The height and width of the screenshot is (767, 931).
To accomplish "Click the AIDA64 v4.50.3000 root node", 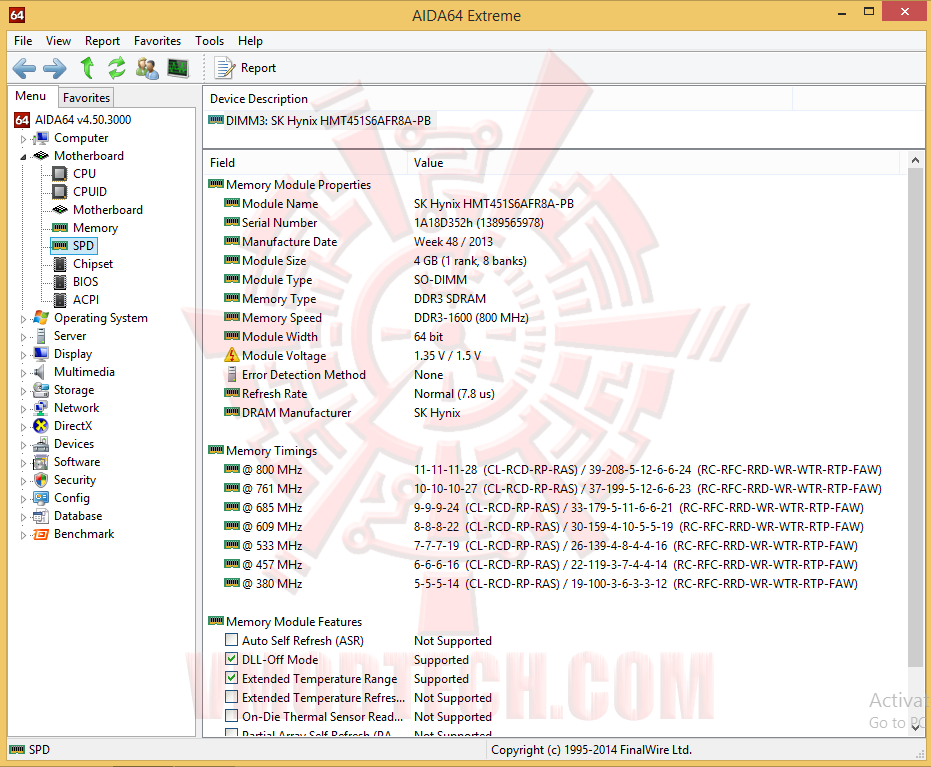I will (x=83, y=120).
